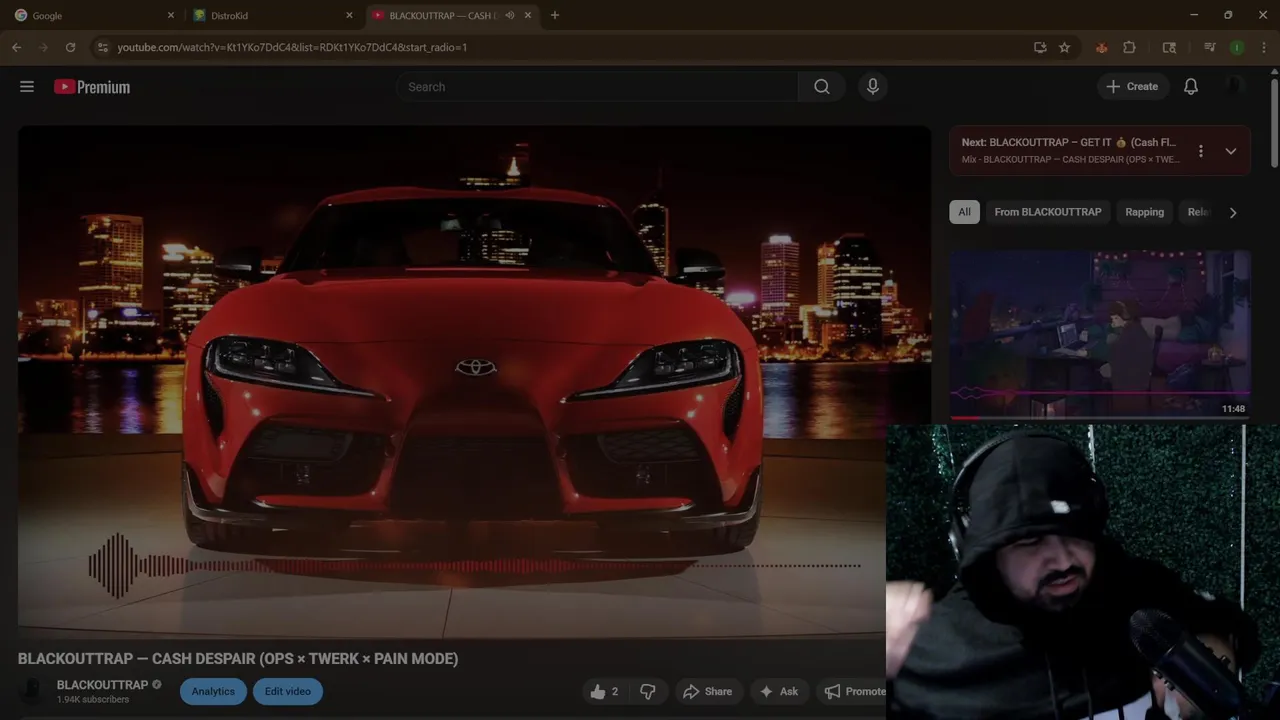Viewport: 1280px width, 720px height.
Task: Like the video with thumbs up
Action: tap(604, 691)
